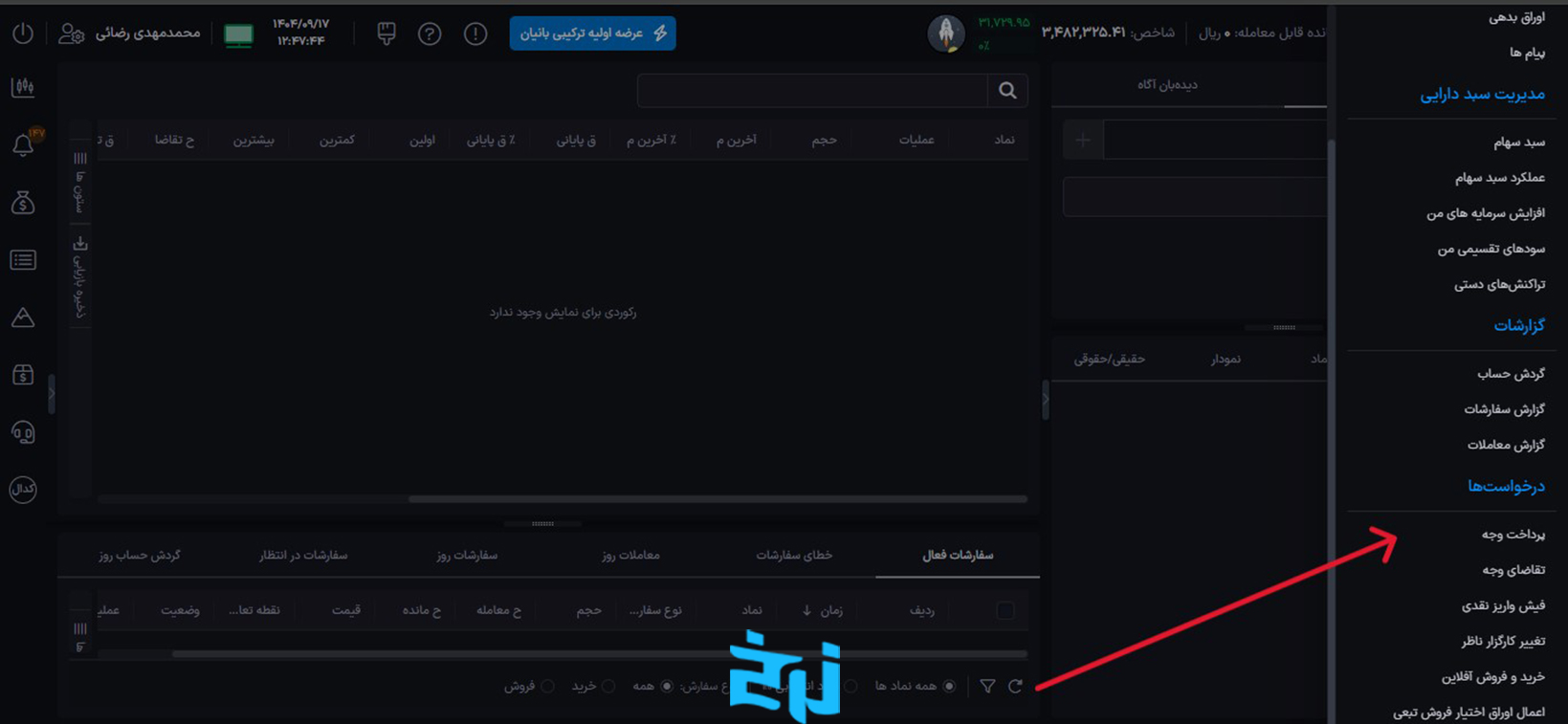The width and height of the screenshot is (1568, 724).
Task: Open the list view icon in sidebar
Action: click(x=23, y=260)
